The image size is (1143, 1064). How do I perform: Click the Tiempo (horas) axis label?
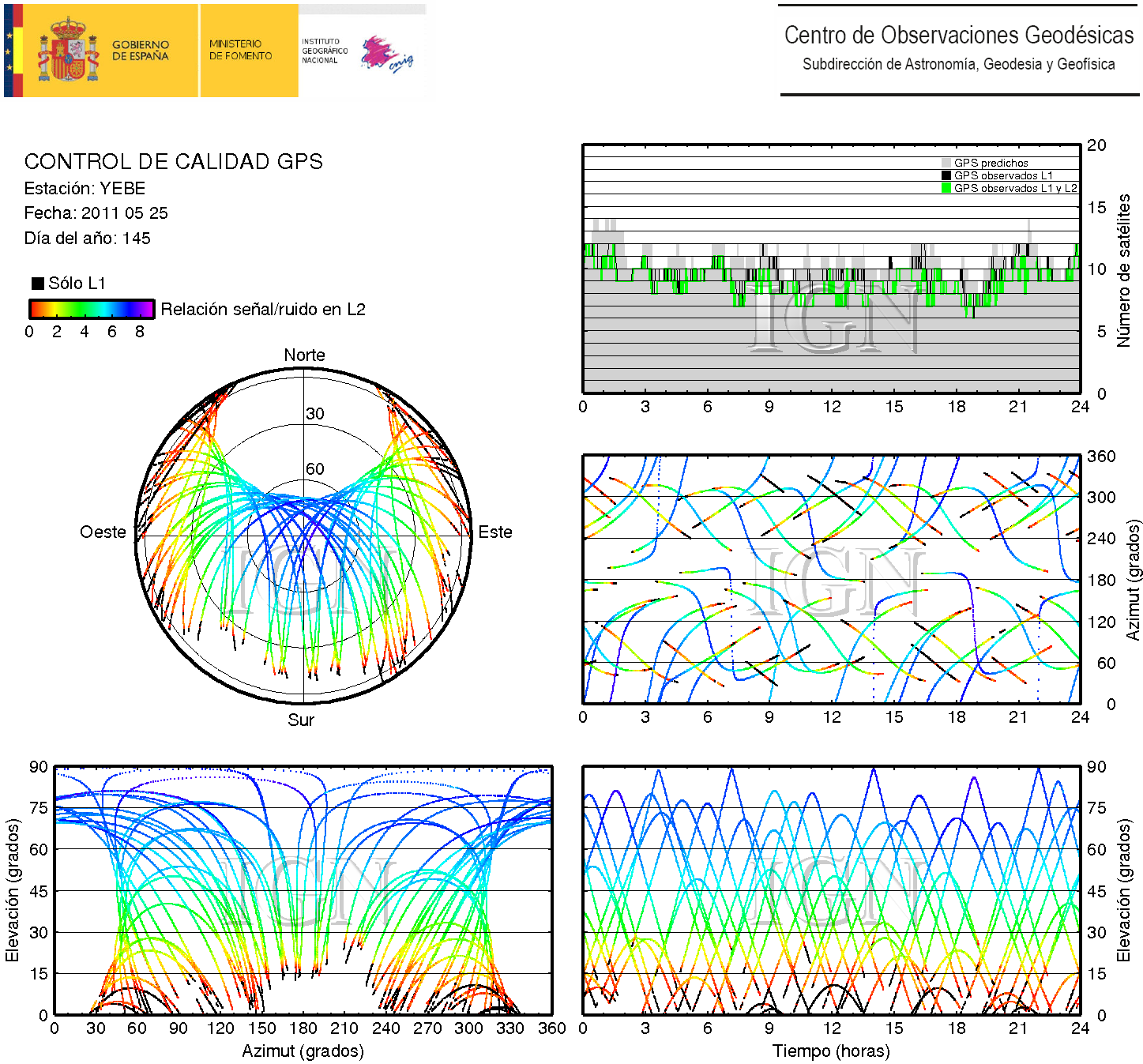(831, 1051)
